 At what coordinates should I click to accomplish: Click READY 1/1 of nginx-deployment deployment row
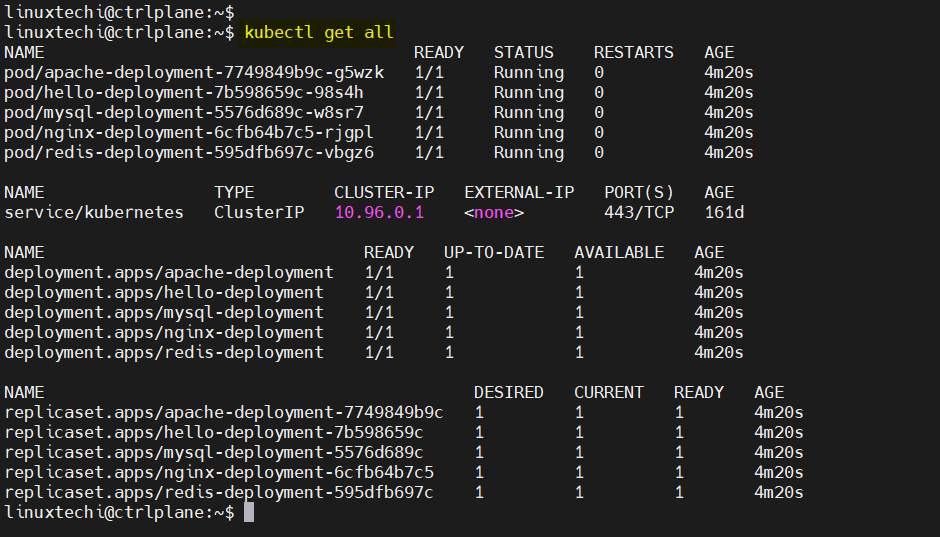379,333
